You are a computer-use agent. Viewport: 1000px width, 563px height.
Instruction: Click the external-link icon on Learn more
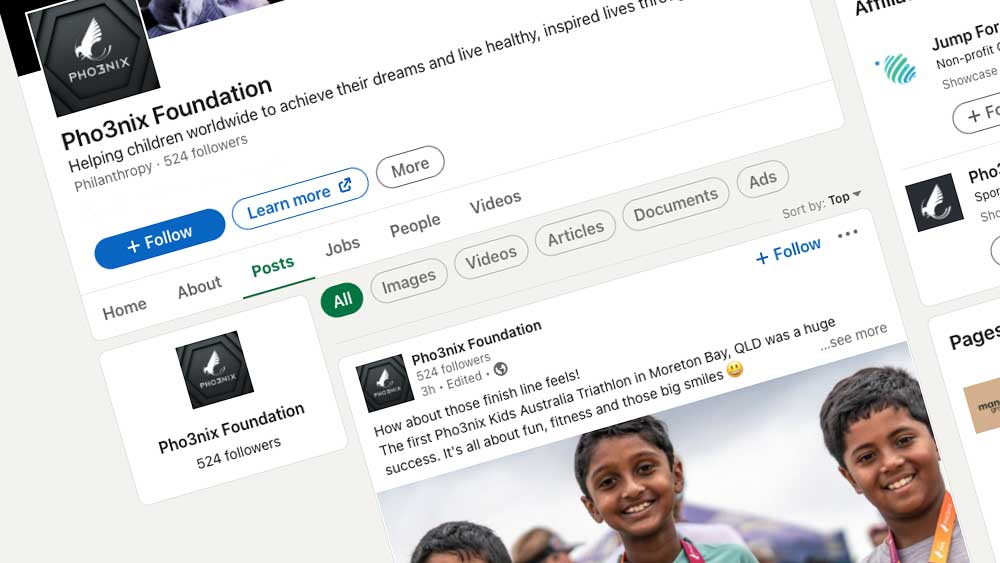(345, 185)
